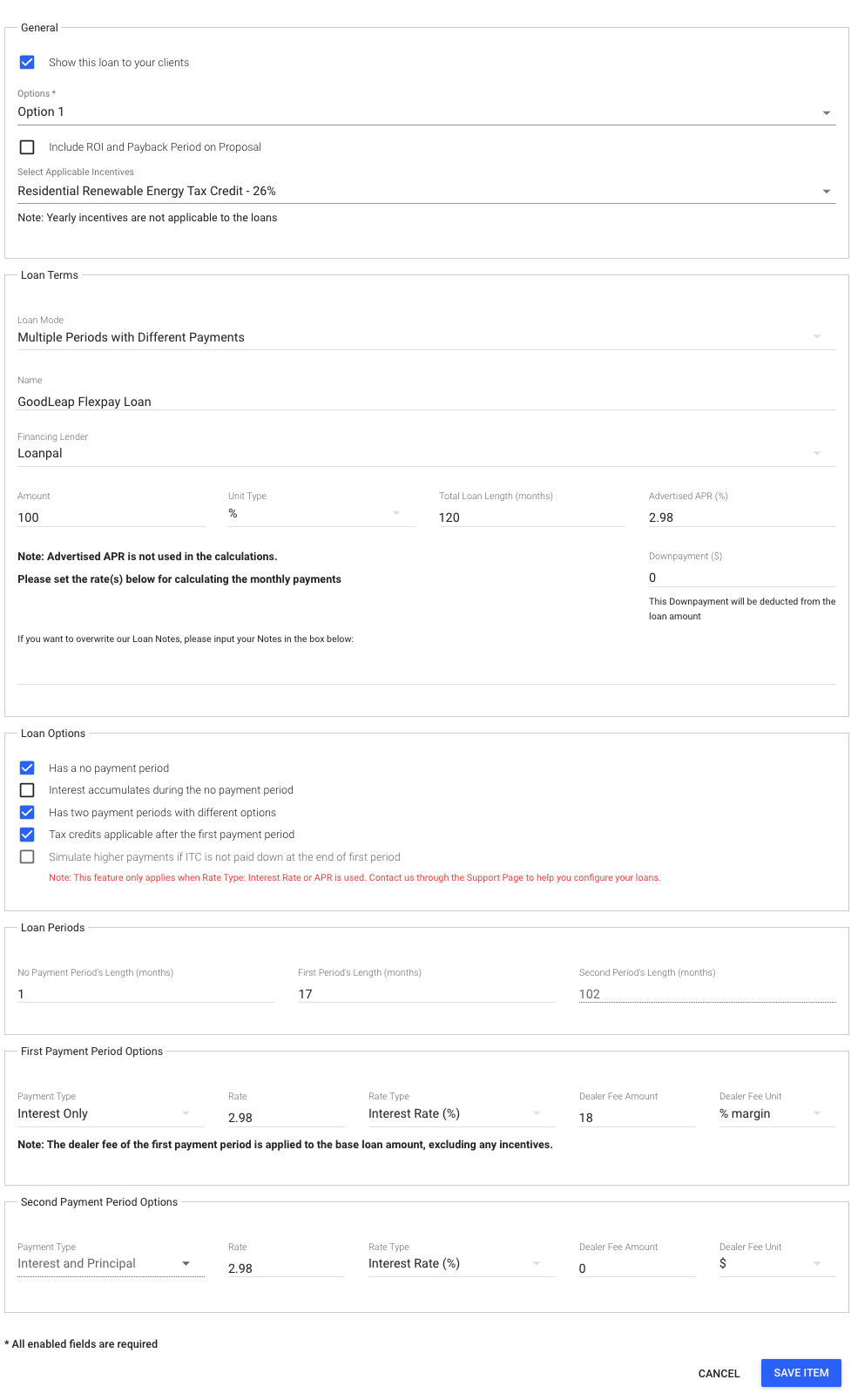Enable Simulate higher payments if ITC not paid down
This screenshot has height=1400, width=858.
[27, 856]
